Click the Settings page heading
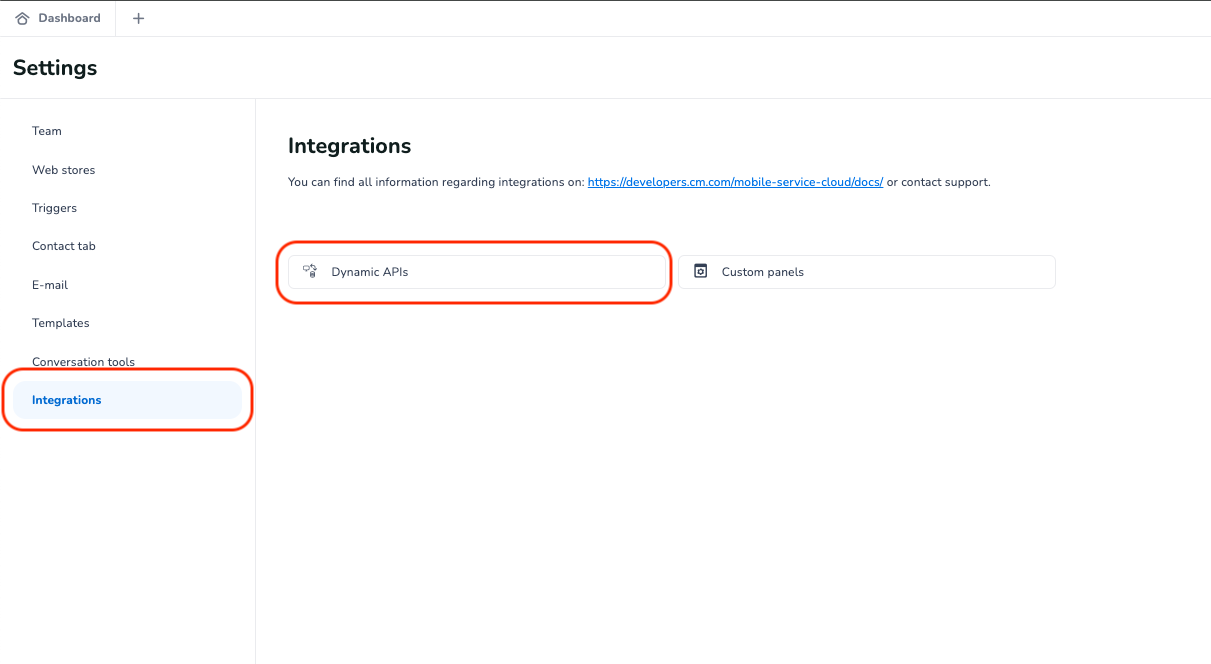Screen dimensions: 1211x664 55,68
